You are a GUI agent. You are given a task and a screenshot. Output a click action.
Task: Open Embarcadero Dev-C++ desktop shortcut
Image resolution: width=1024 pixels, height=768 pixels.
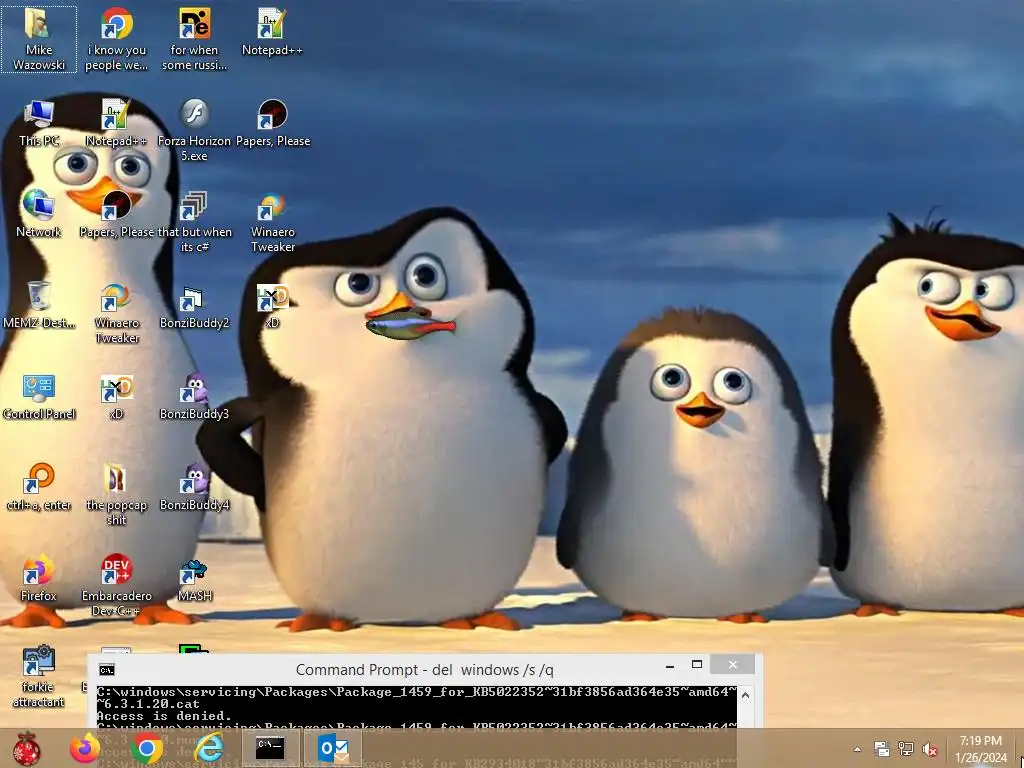coord(116,585)
